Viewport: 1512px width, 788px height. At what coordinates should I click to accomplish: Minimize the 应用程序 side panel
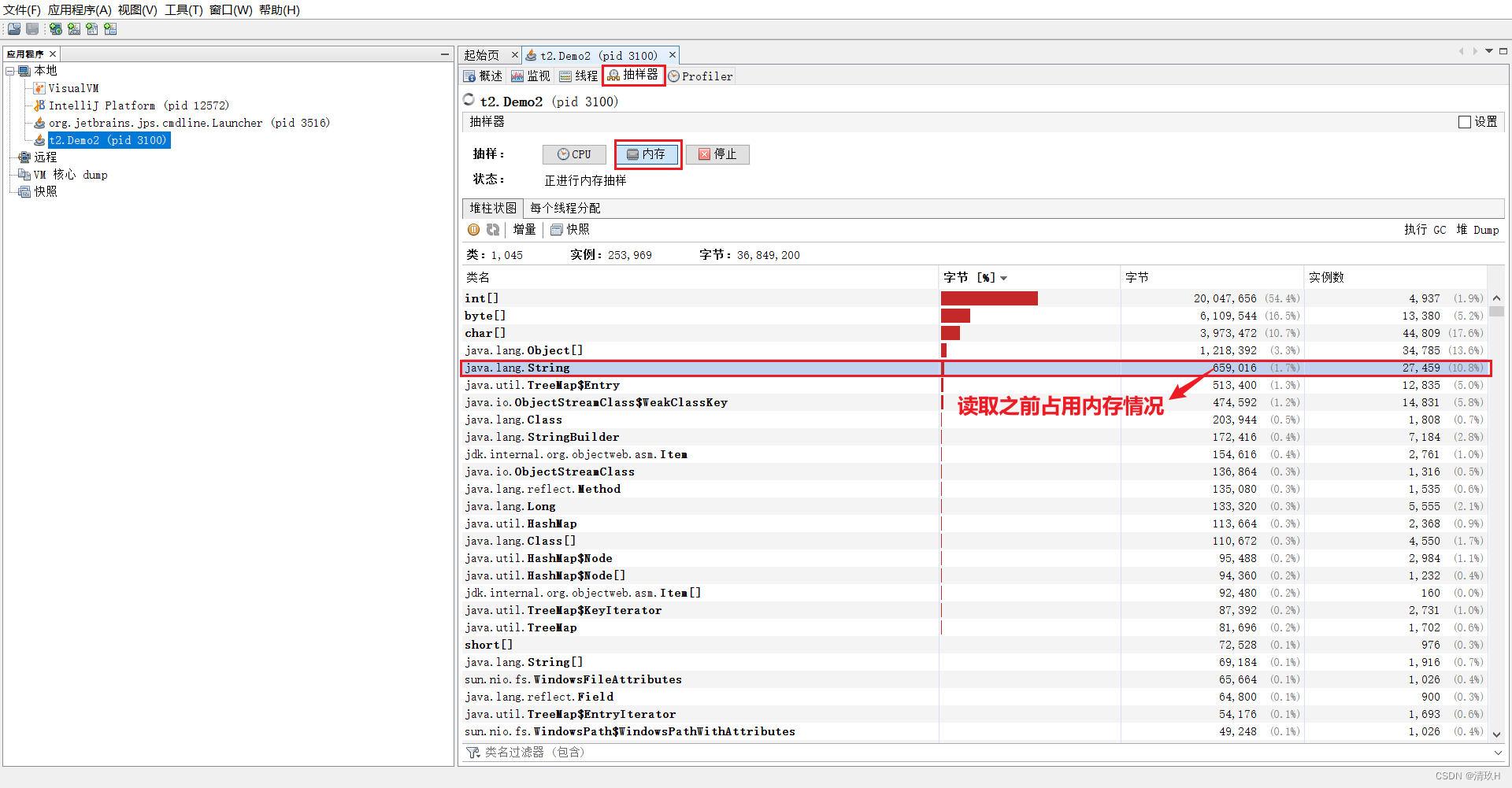pyautogui.click(x=445, y=54)
